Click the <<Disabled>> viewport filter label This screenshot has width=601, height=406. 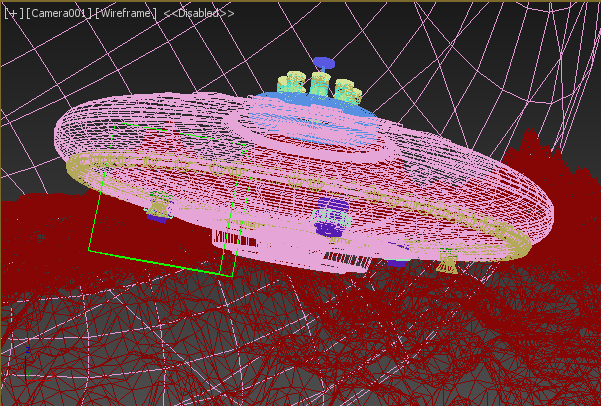(x=199, y=13)
